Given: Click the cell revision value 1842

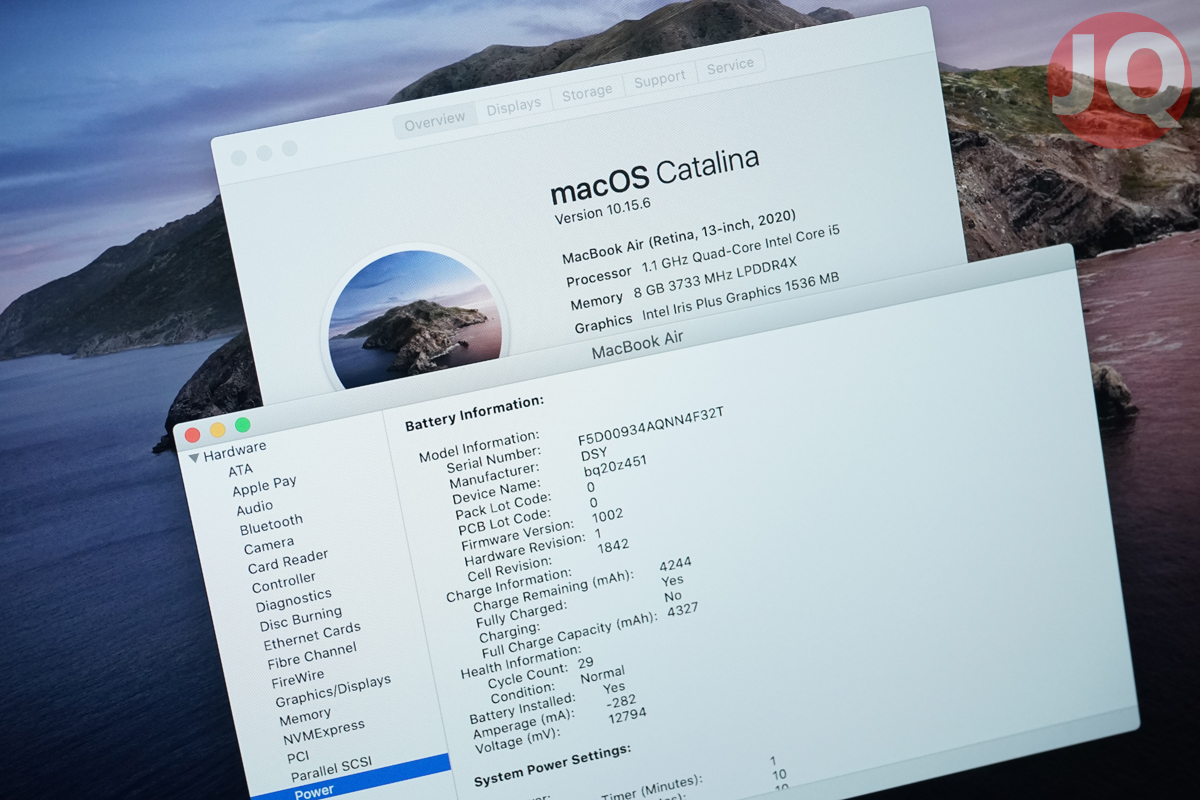Looking at the screenshot, I should pos(612,547).
